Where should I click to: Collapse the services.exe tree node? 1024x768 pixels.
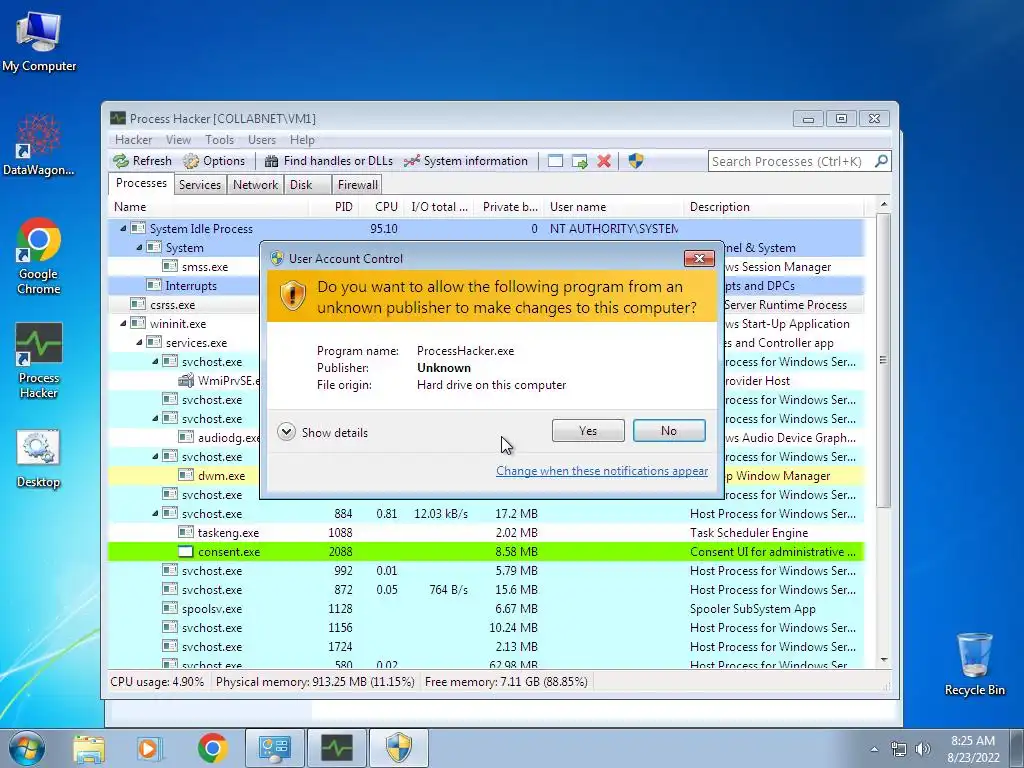tap(139, 342)
